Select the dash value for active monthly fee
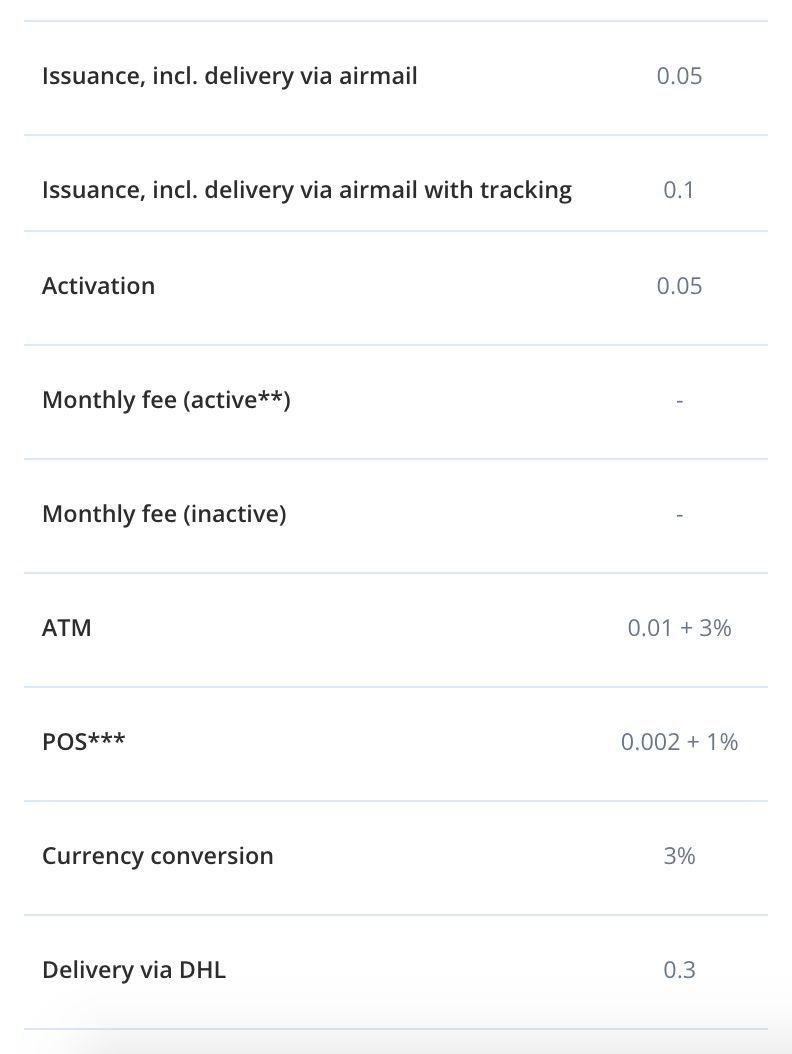The height and width of the screenshot is (1054, 792). point(679,401)
